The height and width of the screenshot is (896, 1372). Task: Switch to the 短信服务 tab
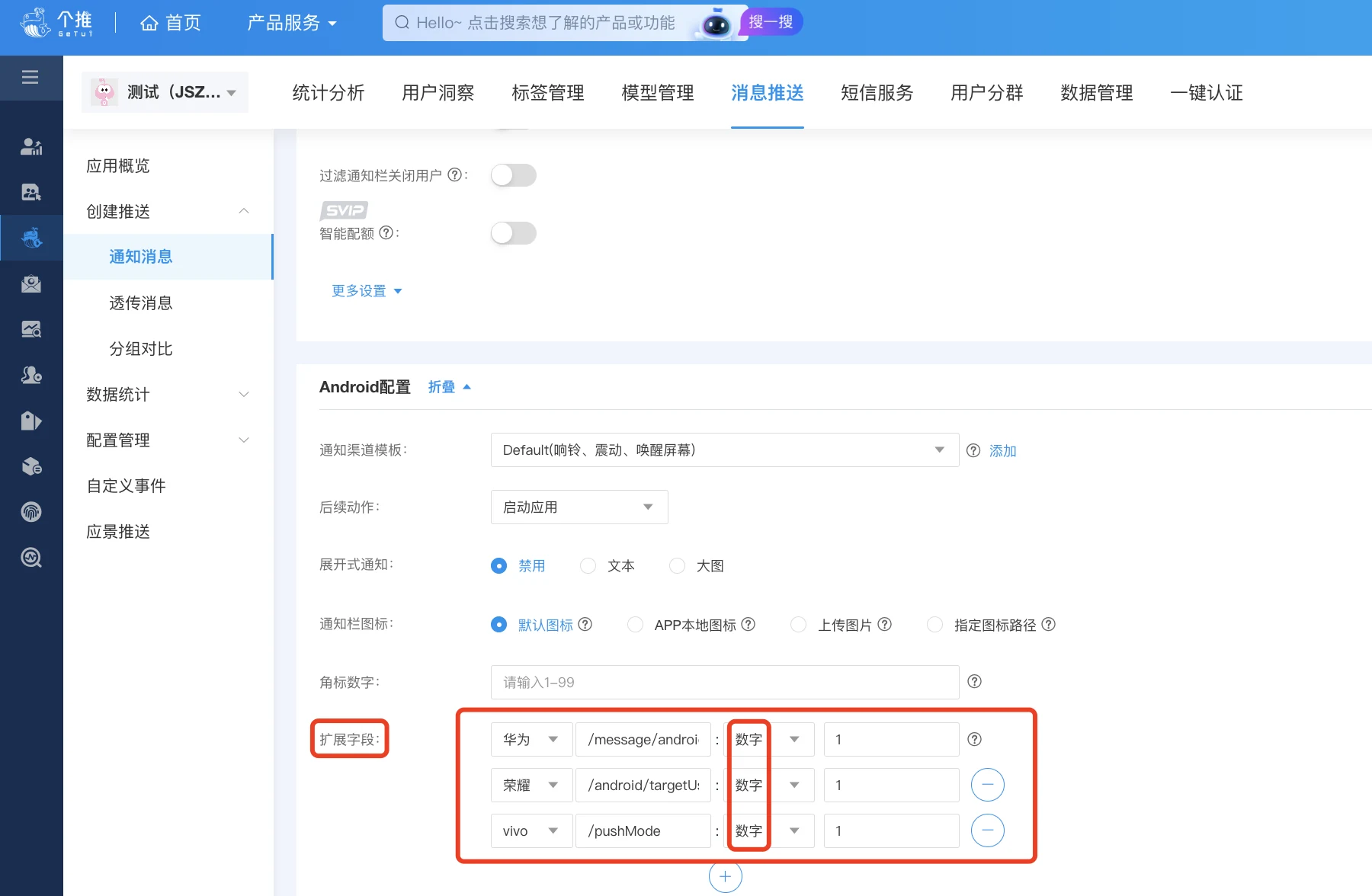877,93
